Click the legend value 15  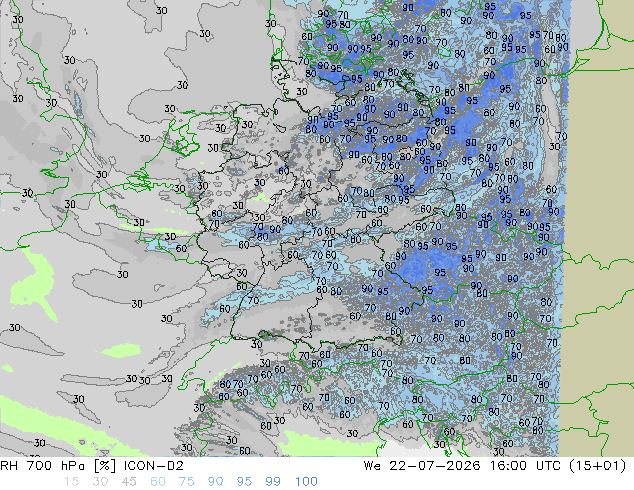[x=72, y=482]
